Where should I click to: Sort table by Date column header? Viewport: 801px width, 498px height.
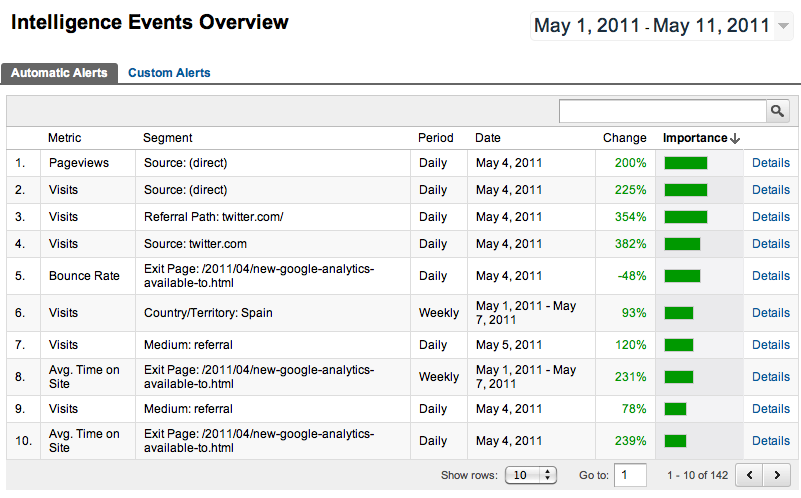pyautogui.click(x=488, y=138)
